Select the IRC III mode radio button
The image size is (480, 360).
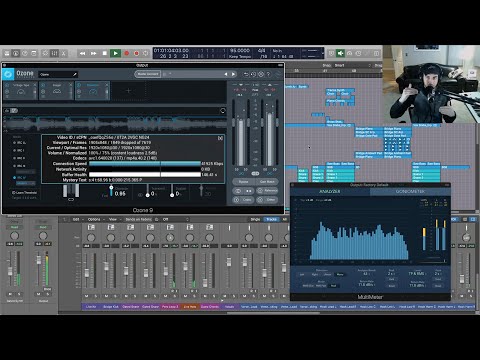[14, 166]
